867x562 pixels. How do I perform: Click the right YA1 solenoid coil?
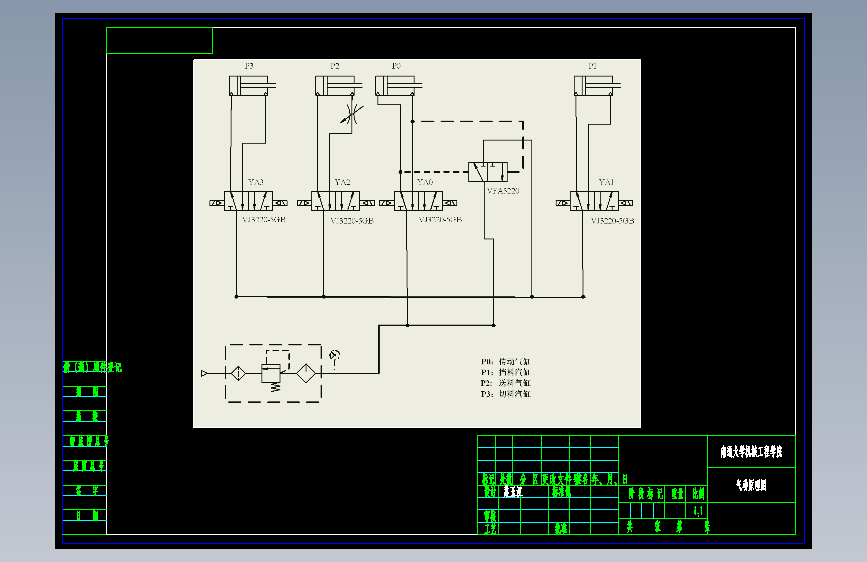626,203
